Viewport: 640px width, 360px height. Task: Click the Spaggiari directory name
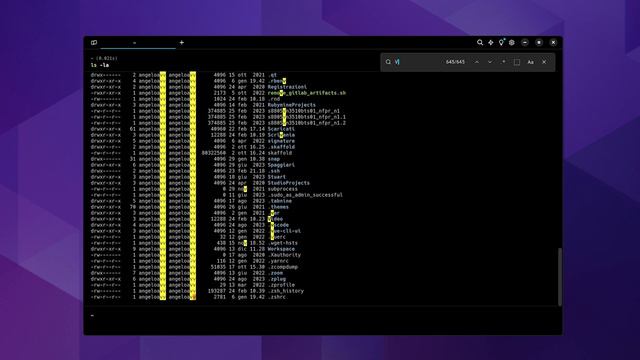tap(281, 165)
